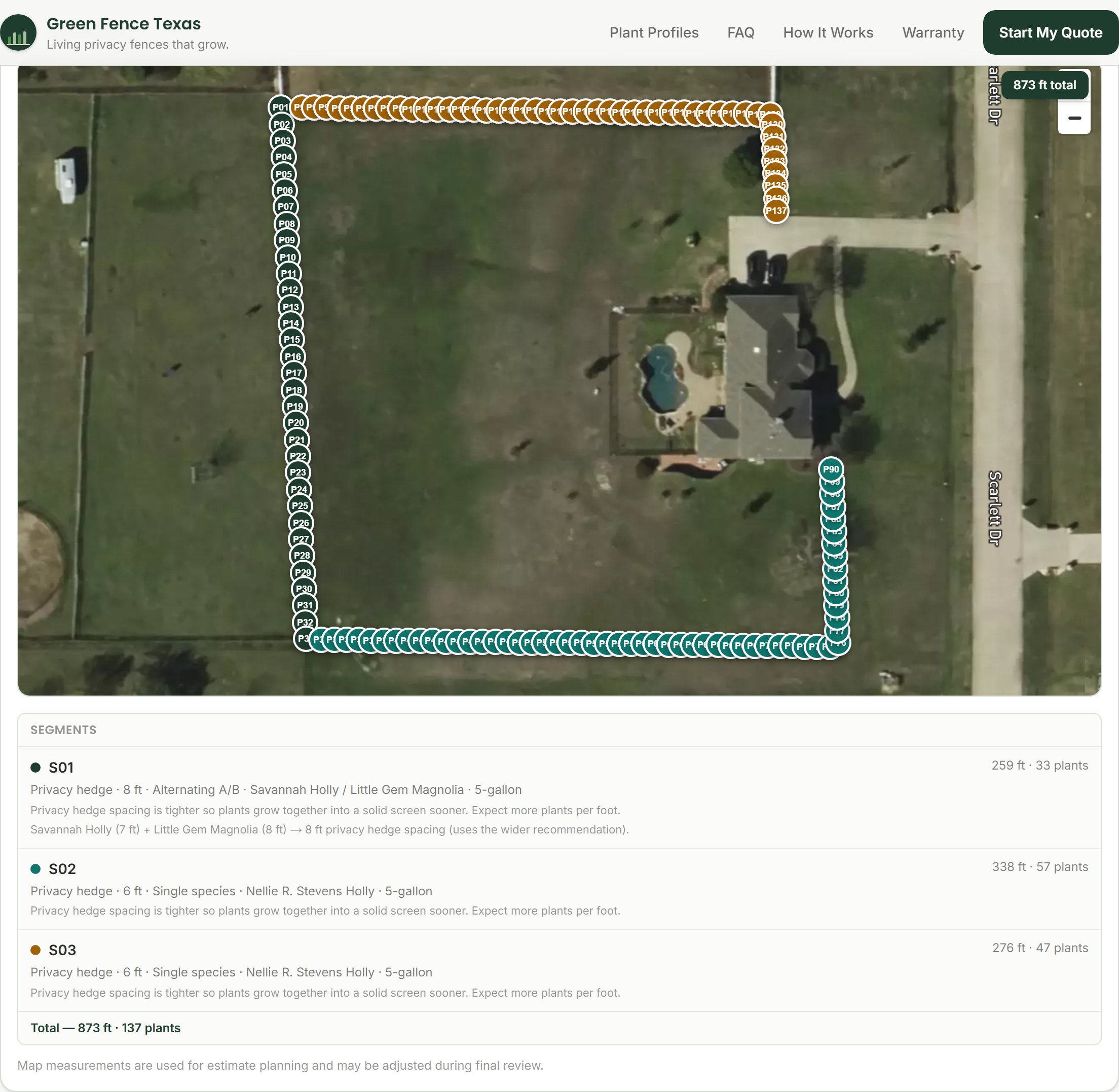Select the S03 segment heading
Viewport: 1119px width, 1092px height.
tap(62, 950)
